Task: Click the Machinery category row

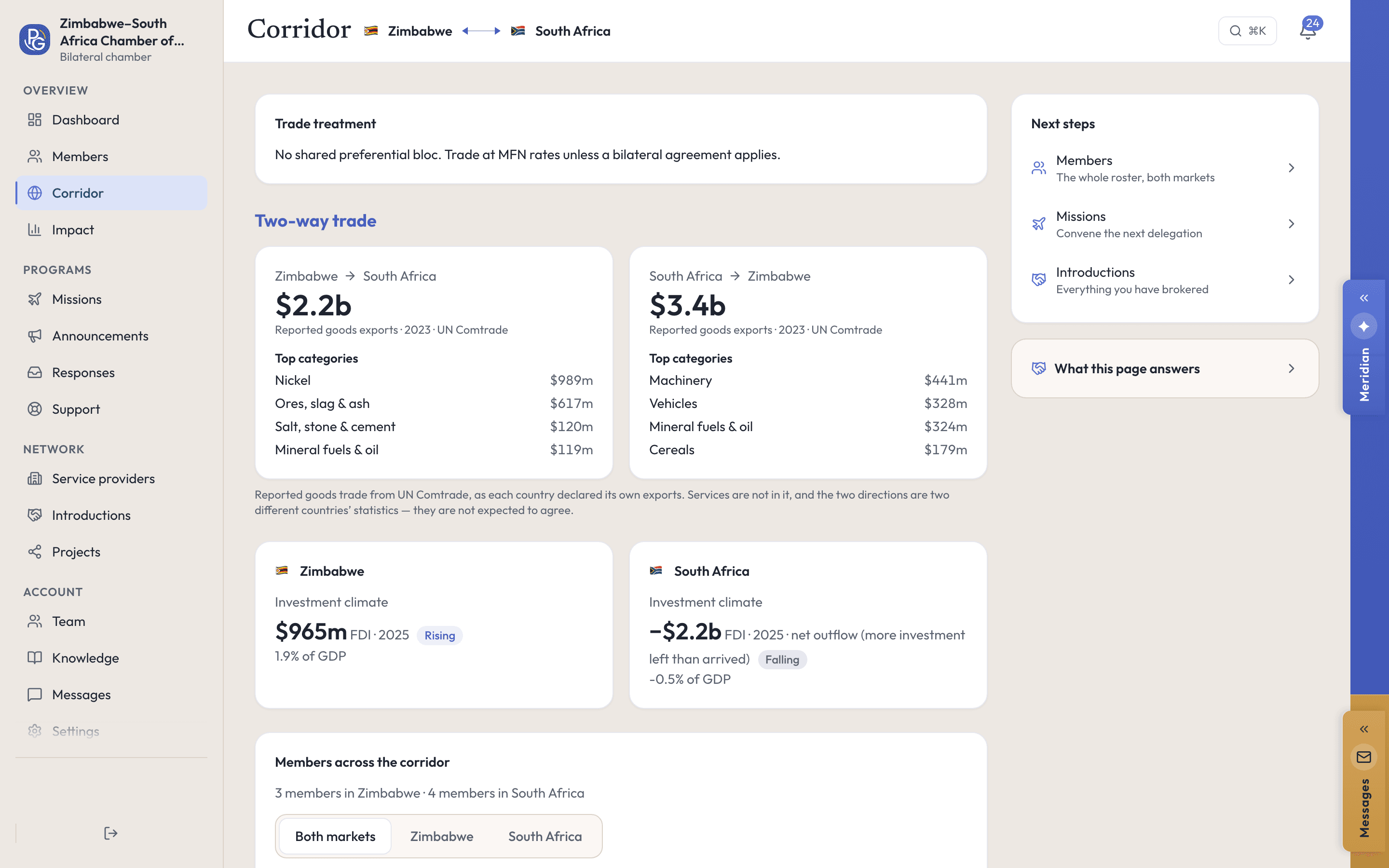Action: click(x=807, y=380)
